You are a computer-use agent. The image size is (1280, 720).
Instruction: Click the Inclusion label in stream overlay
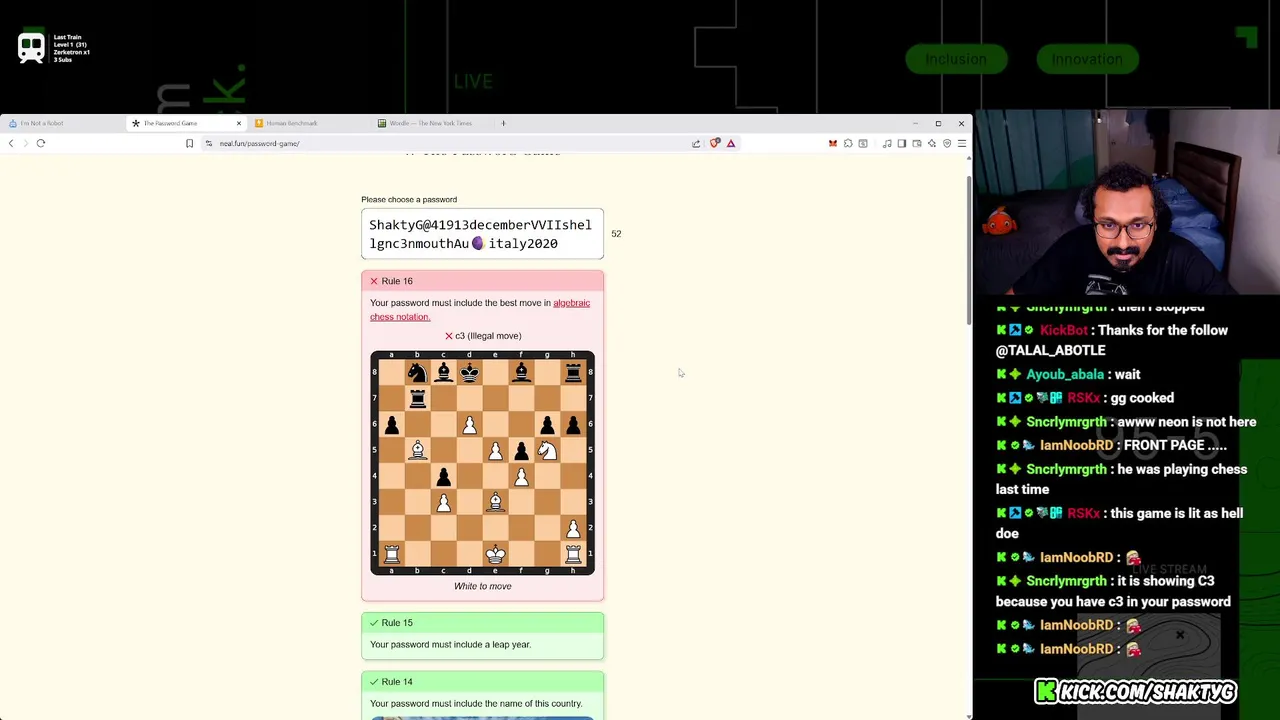pos(956,59)
